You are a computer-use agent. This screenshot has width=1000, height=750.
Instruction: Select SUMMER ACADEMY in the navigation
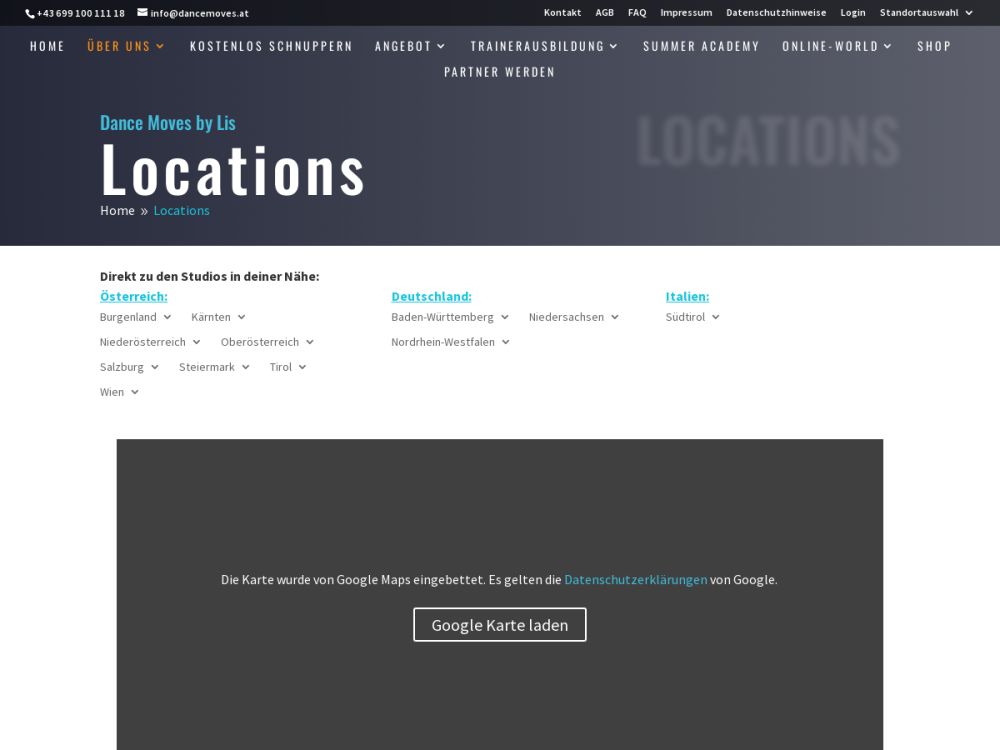(701, 46)
